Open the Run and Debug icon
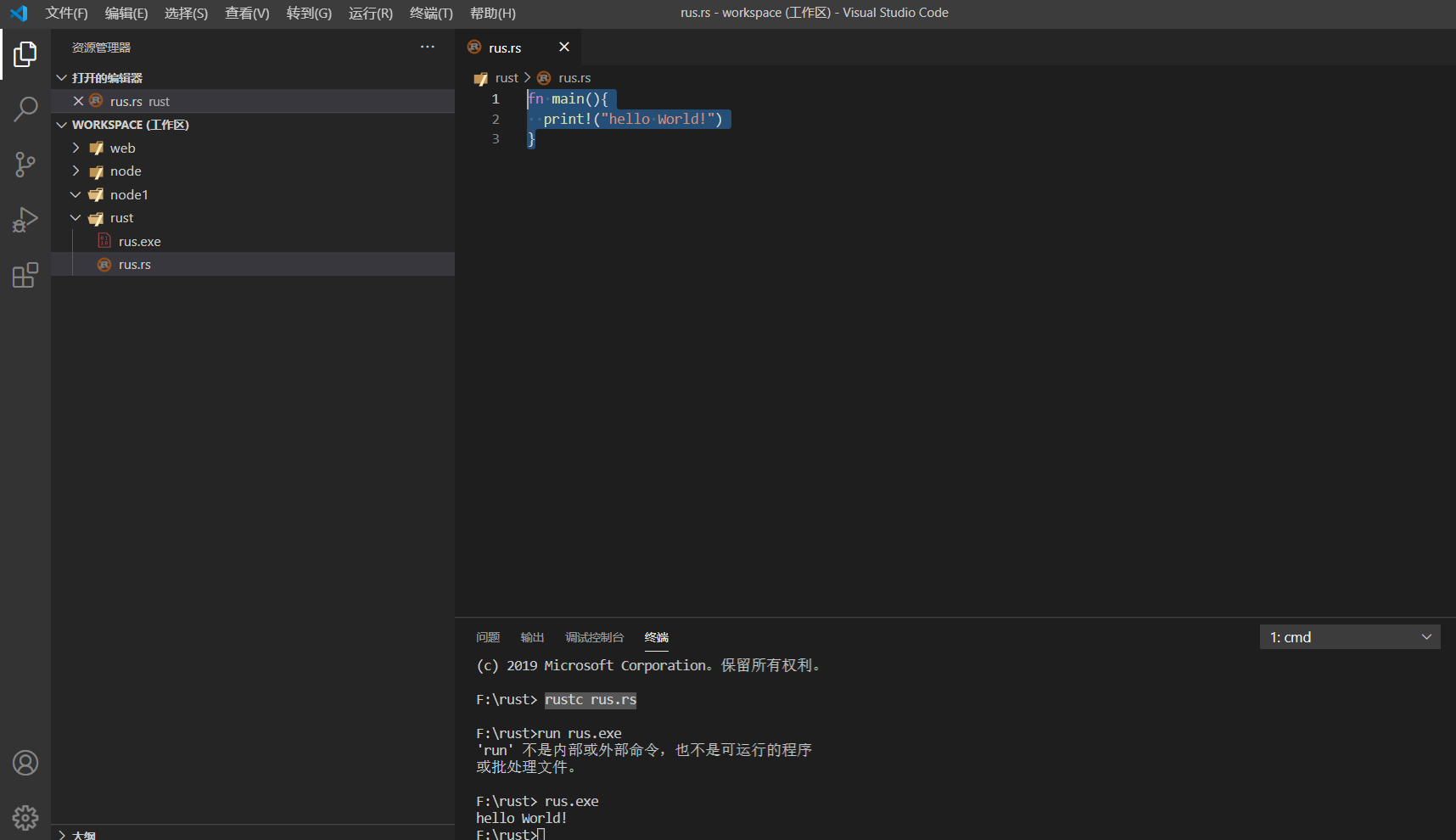 25,219
